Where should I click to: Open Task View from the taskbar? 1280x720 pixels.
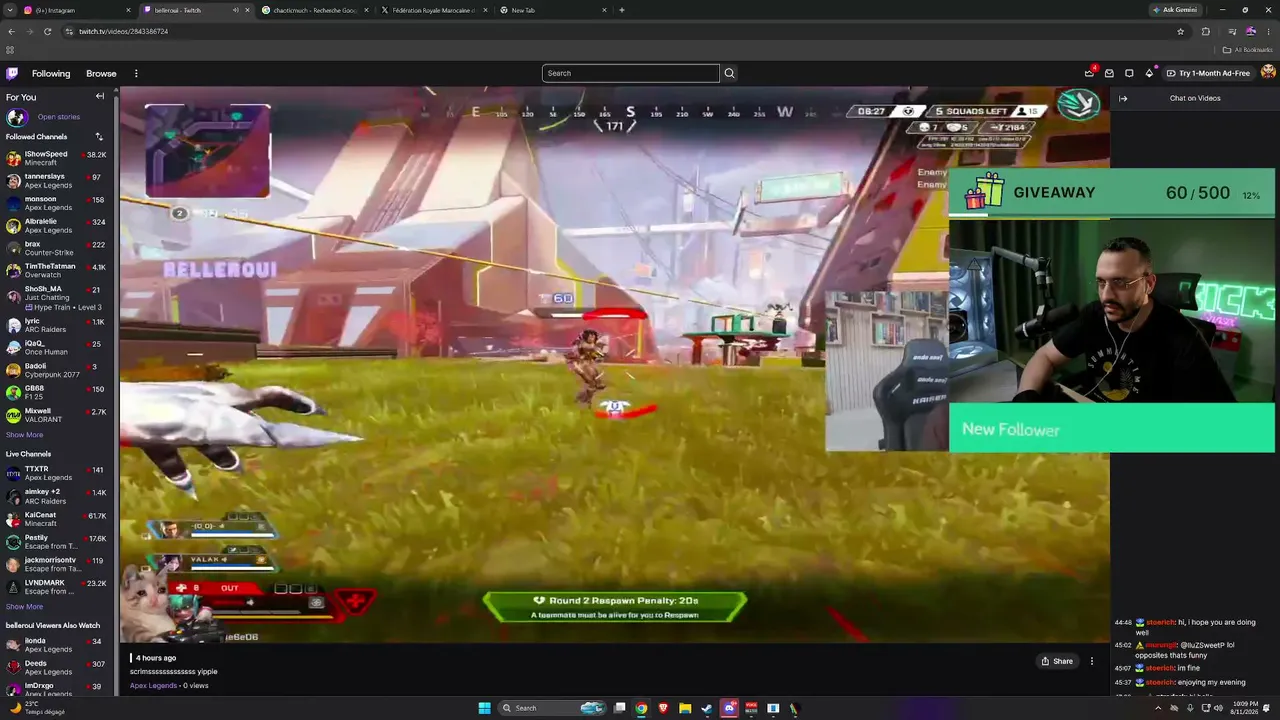click(619, 708)
